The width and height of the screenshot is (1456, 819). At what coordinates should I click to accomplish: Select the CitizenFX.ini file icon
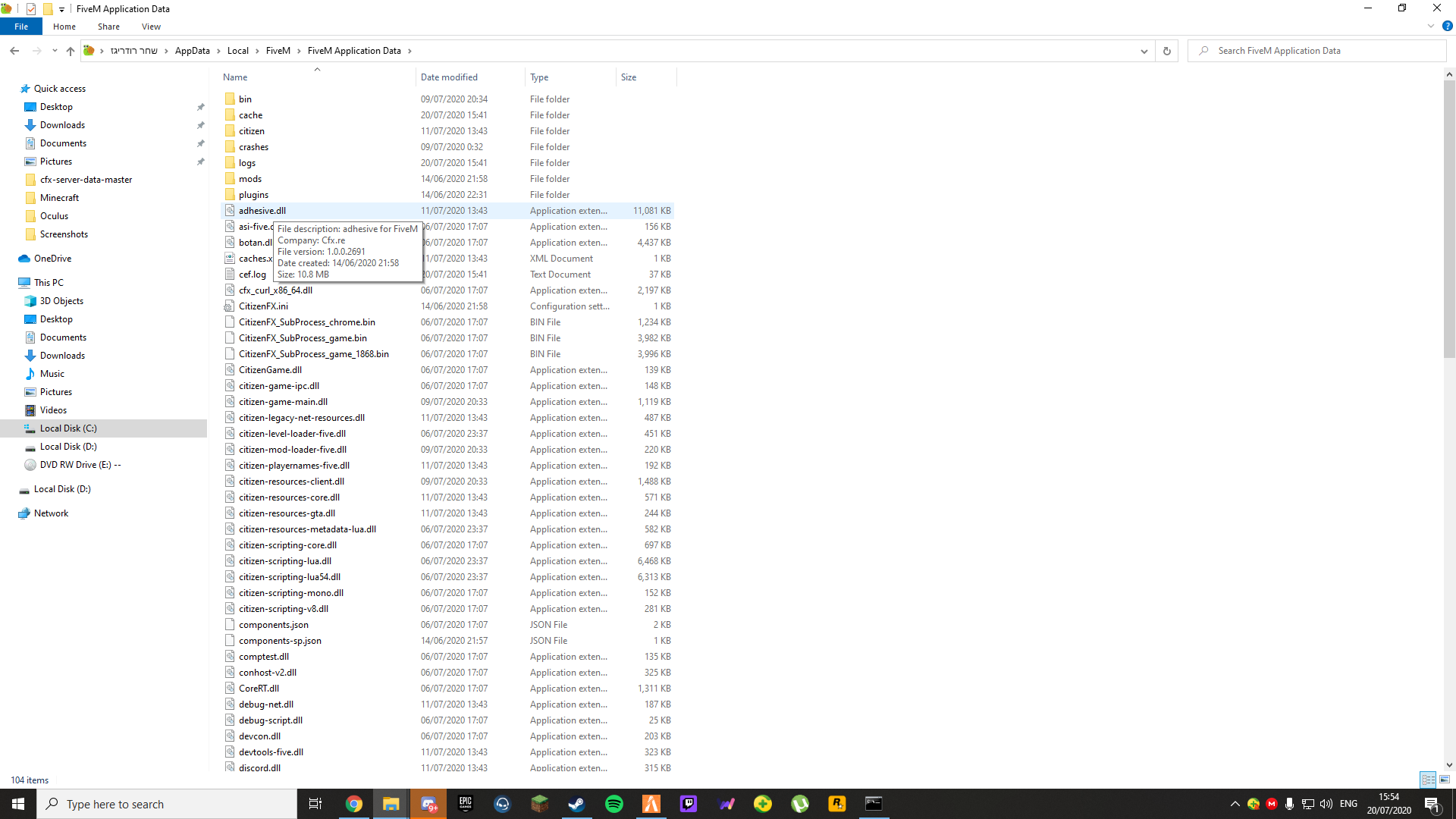pos(230,306)
